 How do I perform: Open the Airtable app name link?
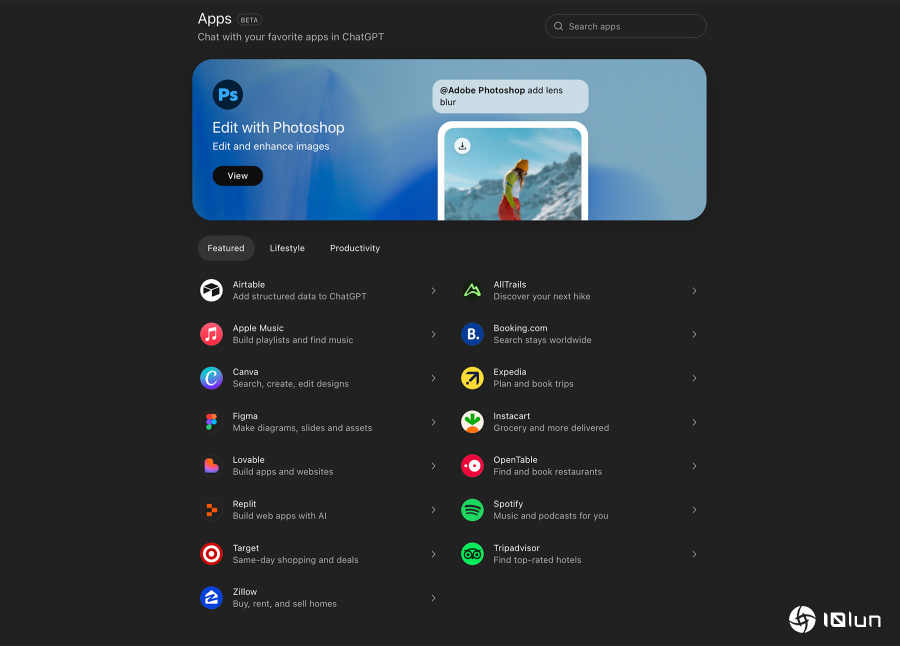(x=249, y=284)
